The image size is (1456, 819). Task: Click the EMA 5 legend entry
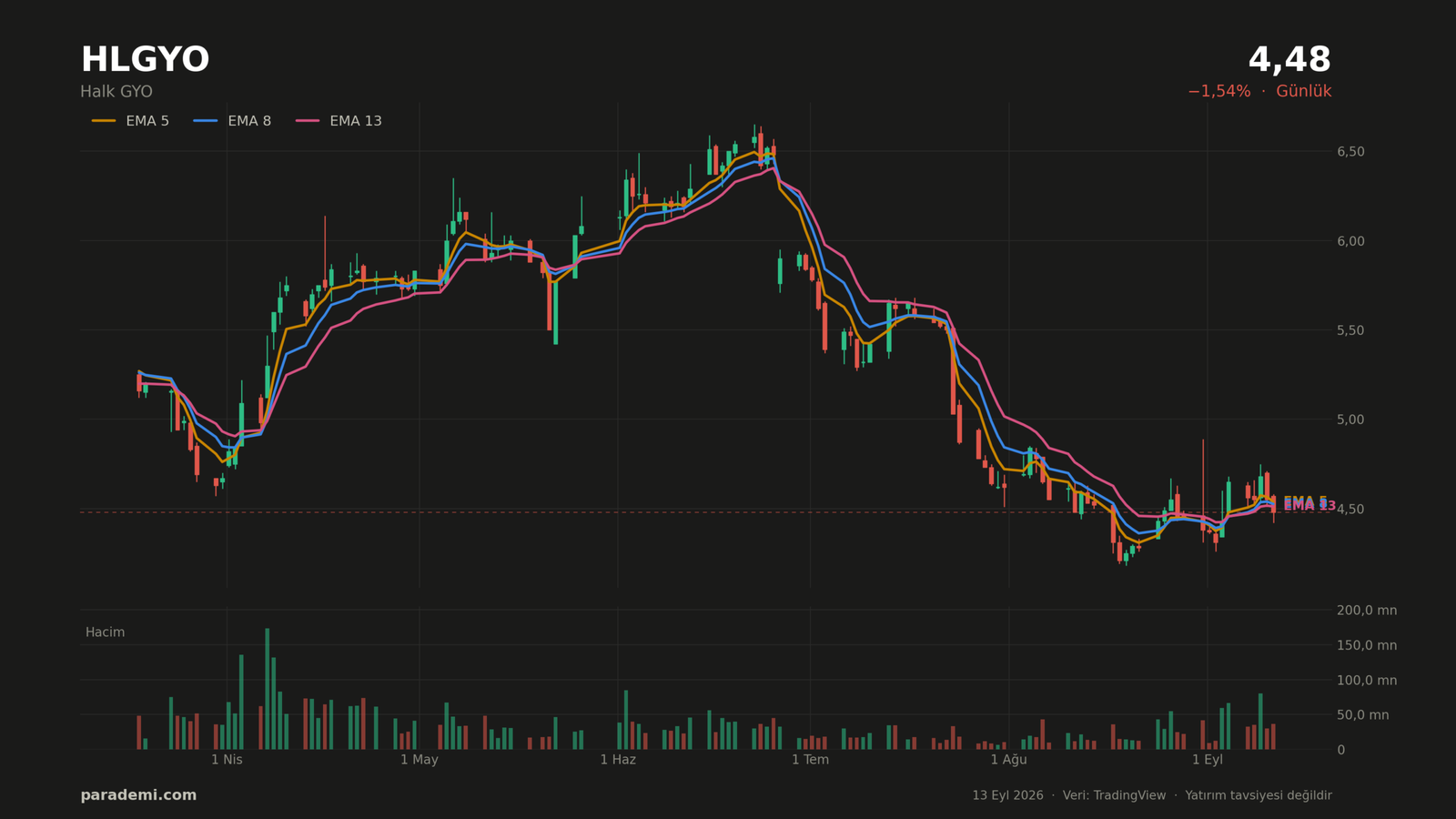pos(130,121)
